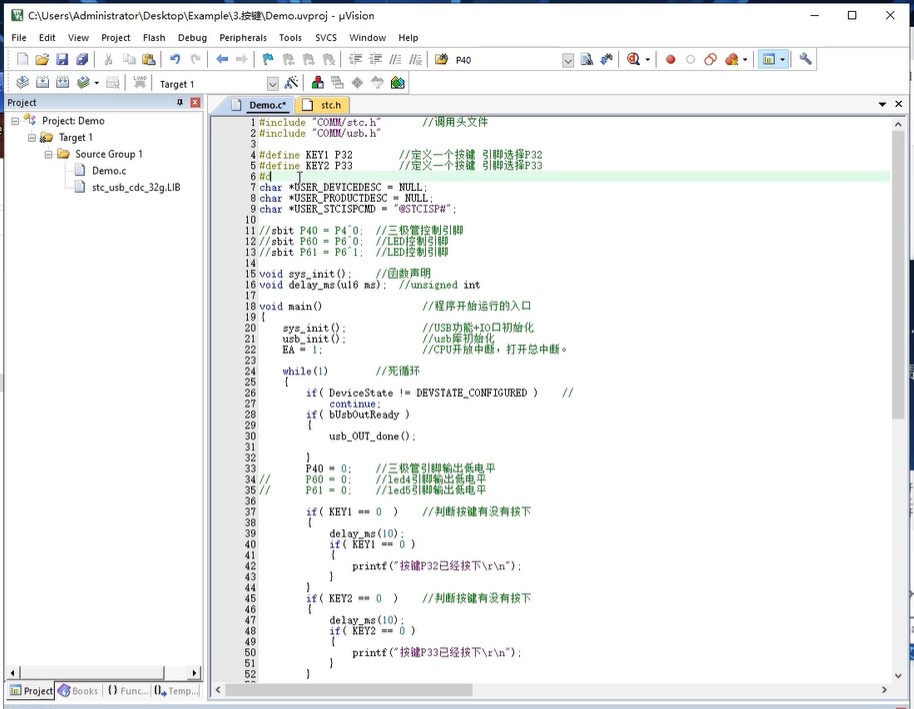Click the Enable/Disable Breakpoint circle icon
914x709 pixels.
691,59
